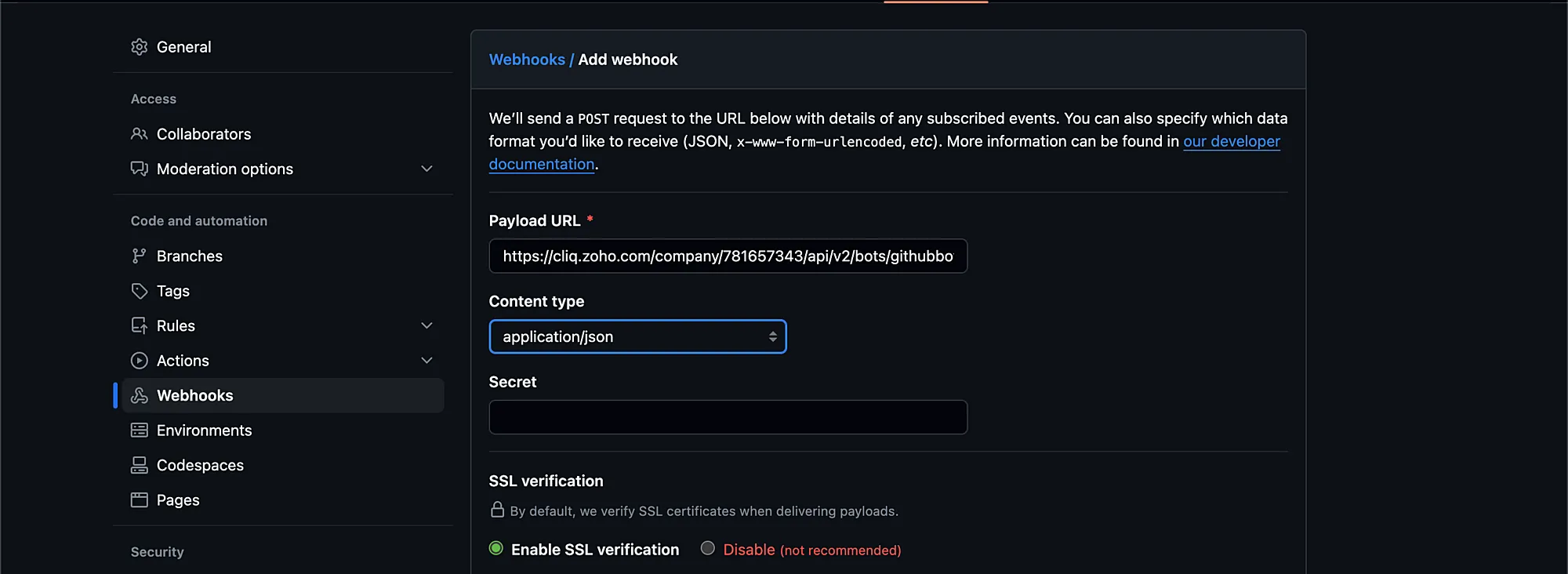The width and height of the screenshot is (1568, 574).
Task: Open the Content type dropdown
Action: pos(637,336)
